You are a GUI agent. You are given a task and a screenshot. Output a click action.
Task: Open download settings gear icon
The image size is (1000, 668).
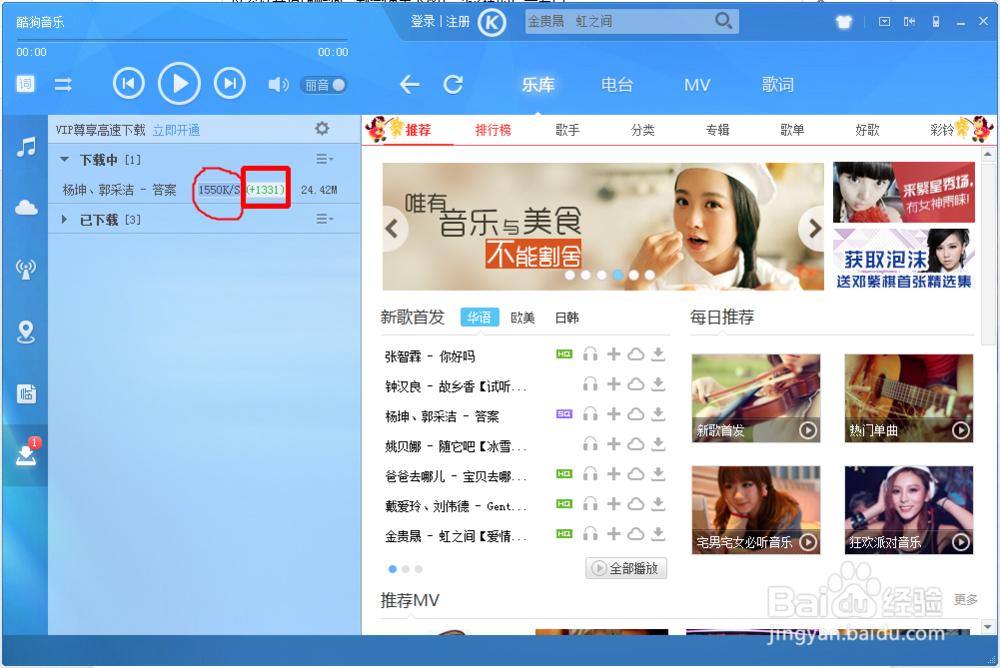322,129
